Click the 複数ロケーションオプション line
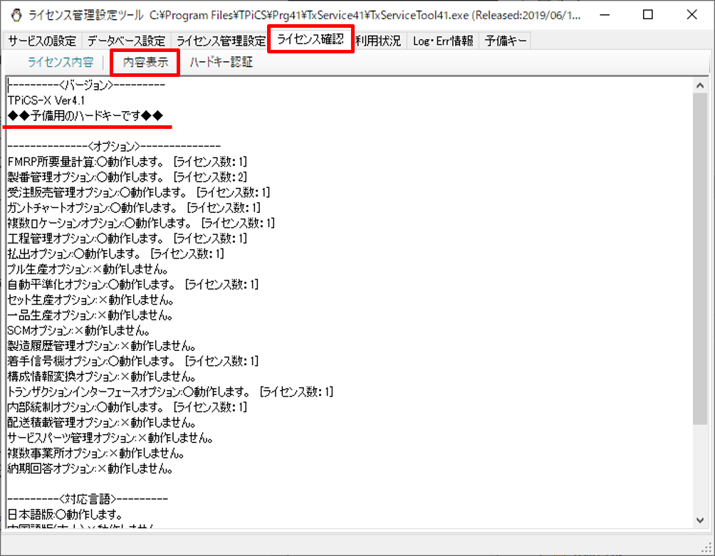The width and height of the screenshot is (715, 556). pos(141,223)
